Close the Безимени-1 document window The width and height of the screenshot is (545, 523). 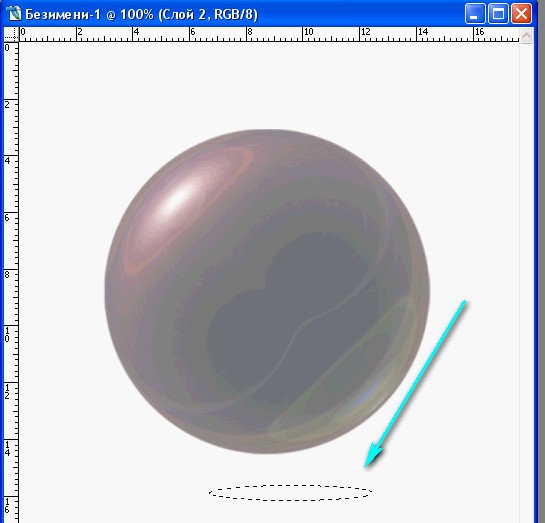point(521,14)
